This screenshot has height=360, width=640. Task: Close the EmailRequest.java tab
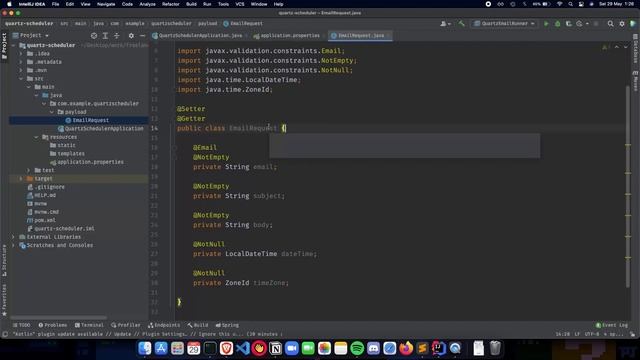point(388,36)
